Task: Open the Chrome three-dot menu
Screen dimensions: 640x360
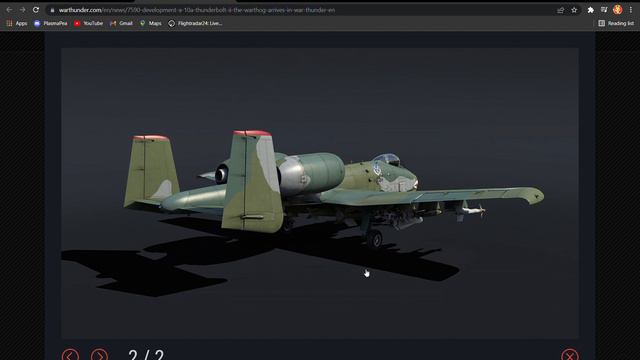Action: [x=631, y=10]
